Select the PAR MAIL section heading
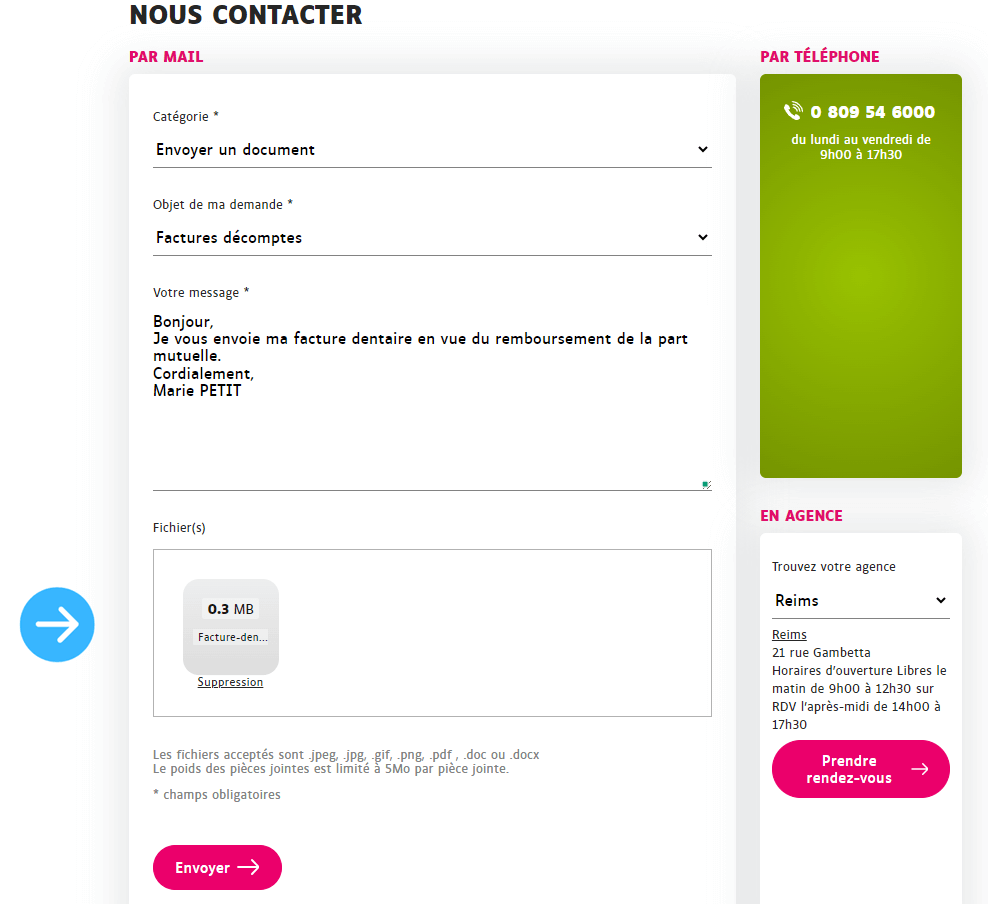Viewport: 988px width, 904px height. click(x=166, y=57)
